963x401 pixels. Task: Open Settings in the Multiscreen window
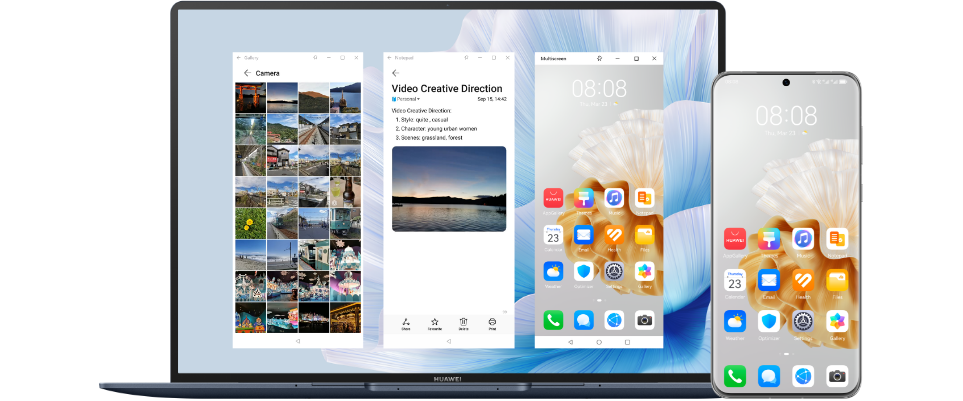614,271
